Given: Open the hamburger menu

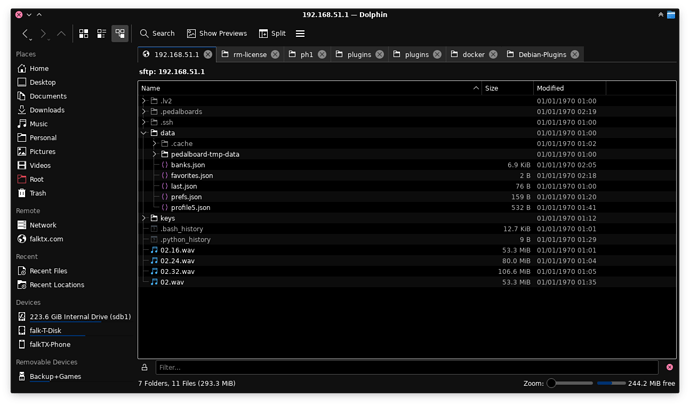Looking at the screenshot, I should click(300, 33).
